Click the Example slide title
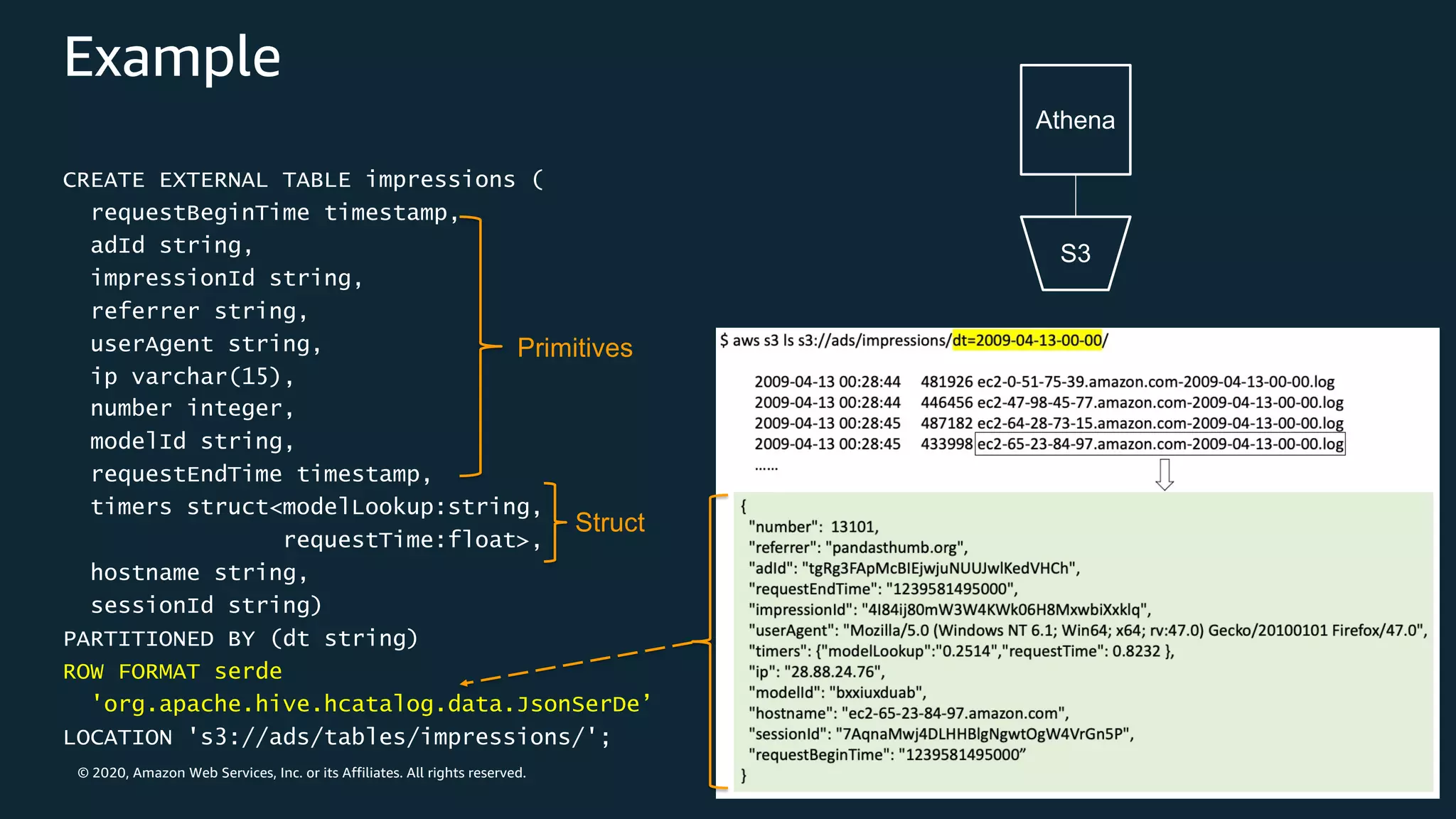Screen dimensions: 1456x819 pyautogui.click(x=172, y=57)
